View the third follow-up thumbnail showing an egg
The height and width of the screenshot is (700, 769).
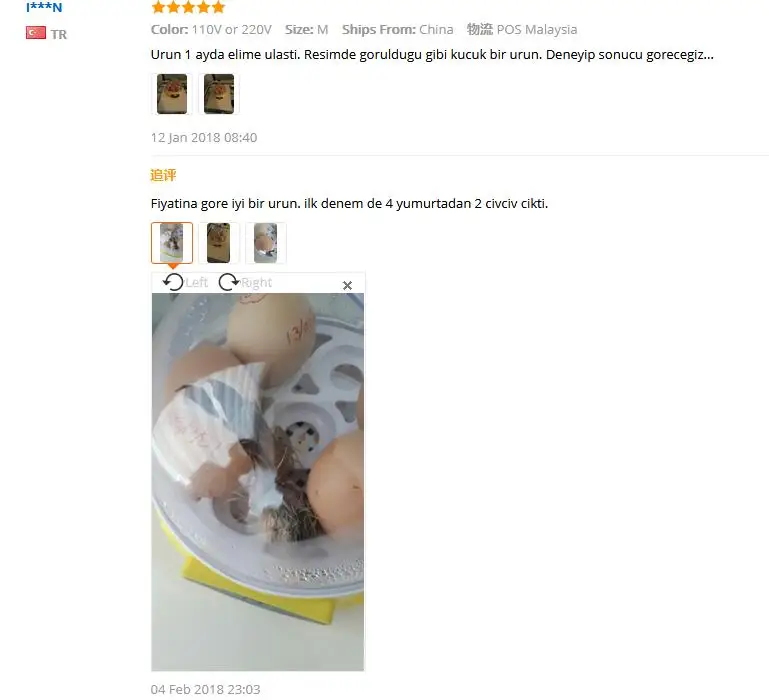[266, 243]
